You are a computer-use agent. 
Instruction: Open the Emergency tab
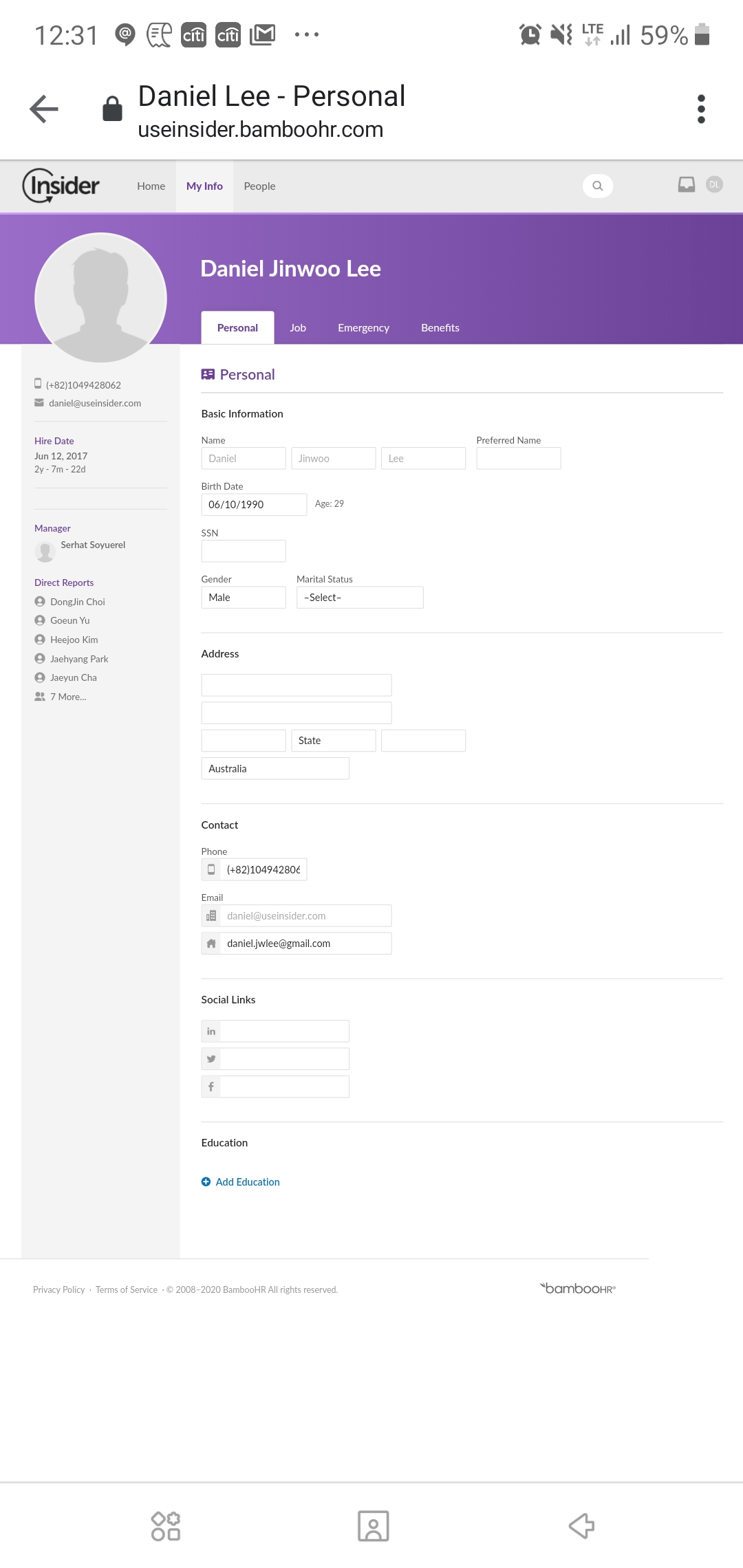pyautogui.click(x=363, y=328)
